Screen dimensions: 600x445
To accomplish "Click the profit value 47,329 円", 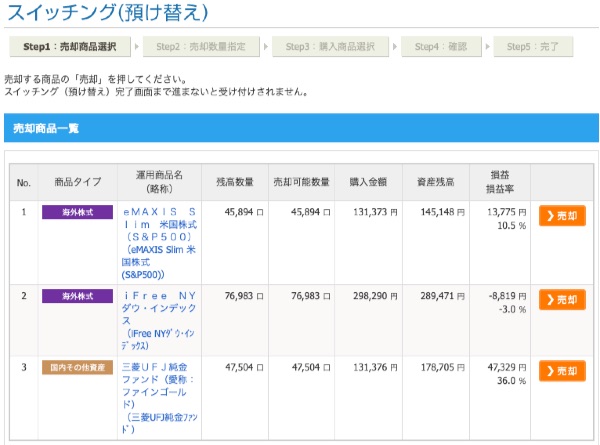I will tap(506, 367).
